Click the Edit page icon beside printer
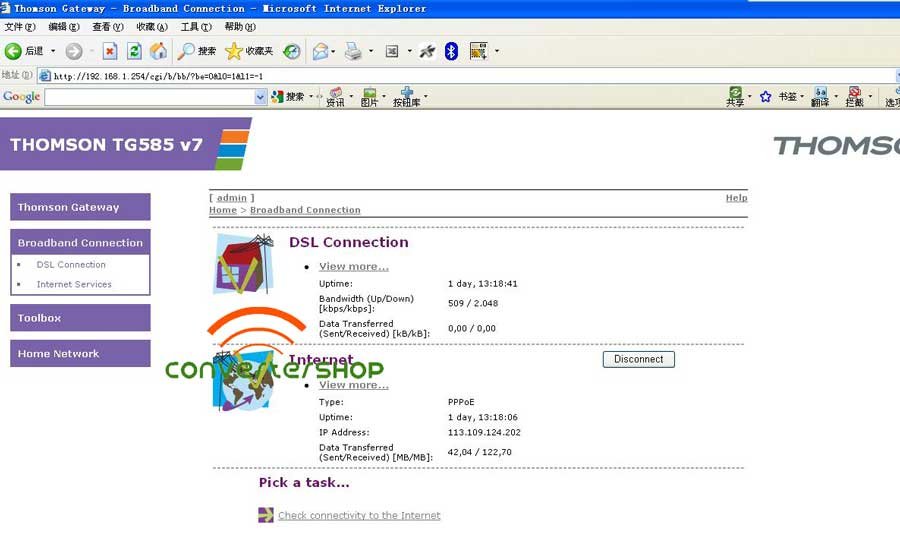The width and height of the screenshot is (900, 539). coord(392,51)
